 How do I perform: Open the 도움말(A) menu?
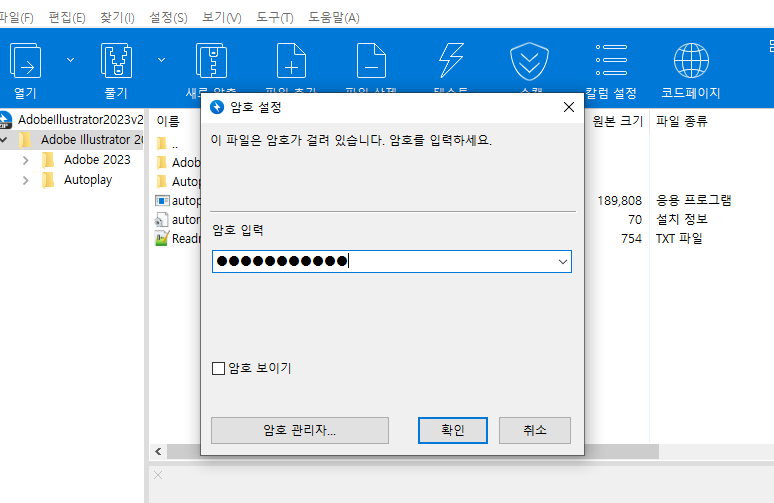(334, 18)
